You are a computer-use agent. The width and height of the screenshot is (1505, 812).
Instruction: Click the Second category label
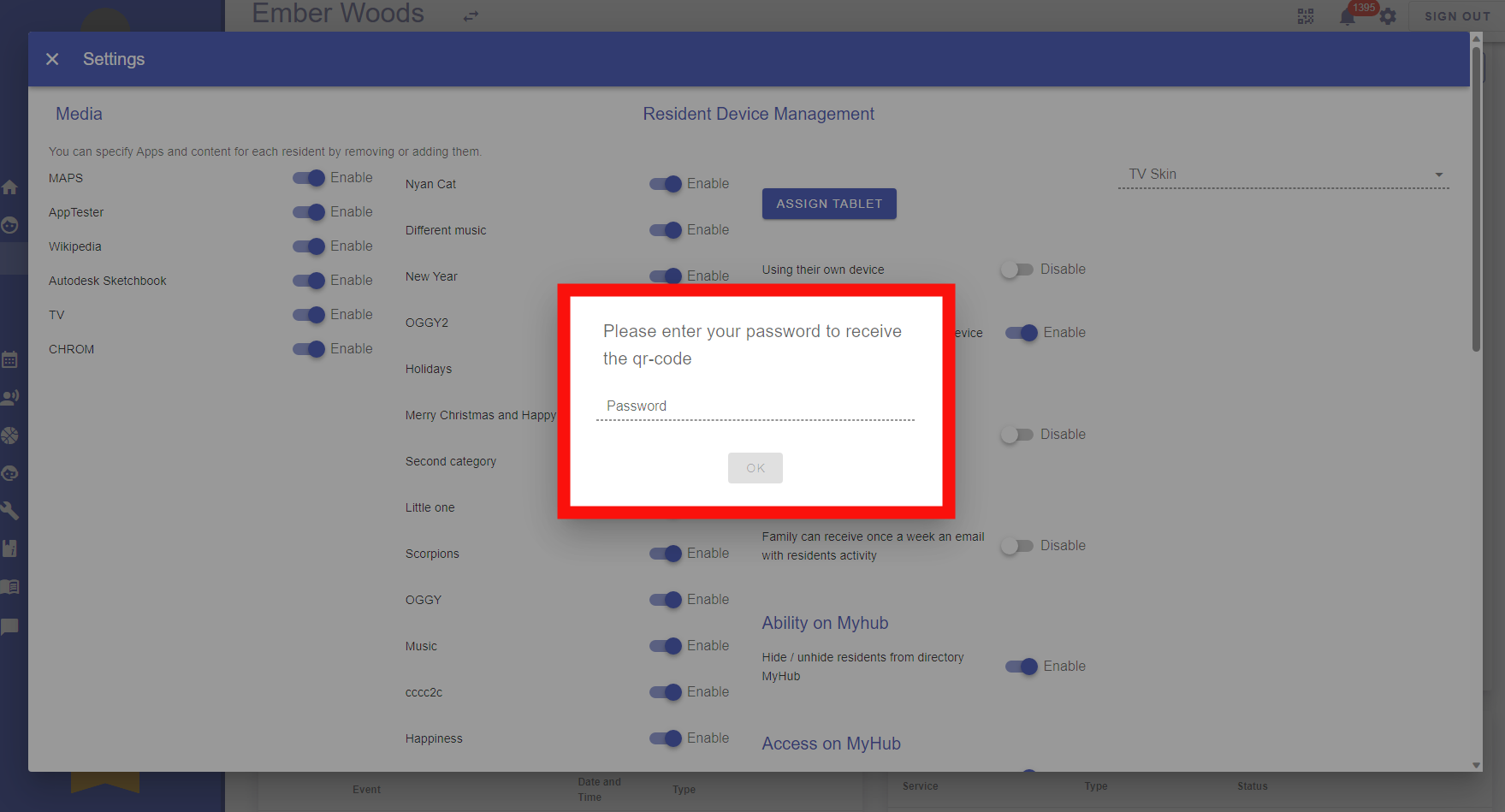451,461
